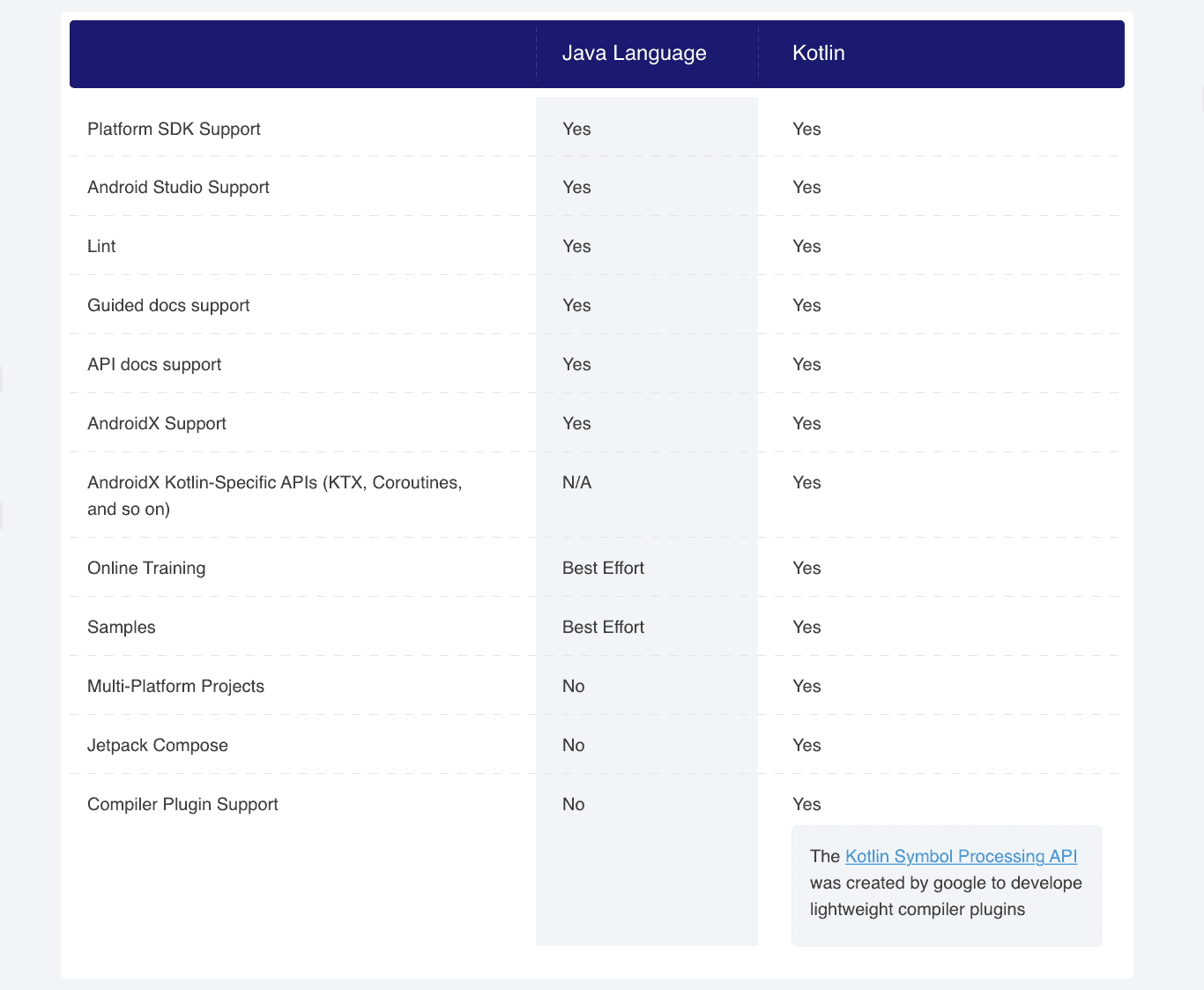Click the N/A cell in Java column

pyautogui.click(x=577, y=482)
